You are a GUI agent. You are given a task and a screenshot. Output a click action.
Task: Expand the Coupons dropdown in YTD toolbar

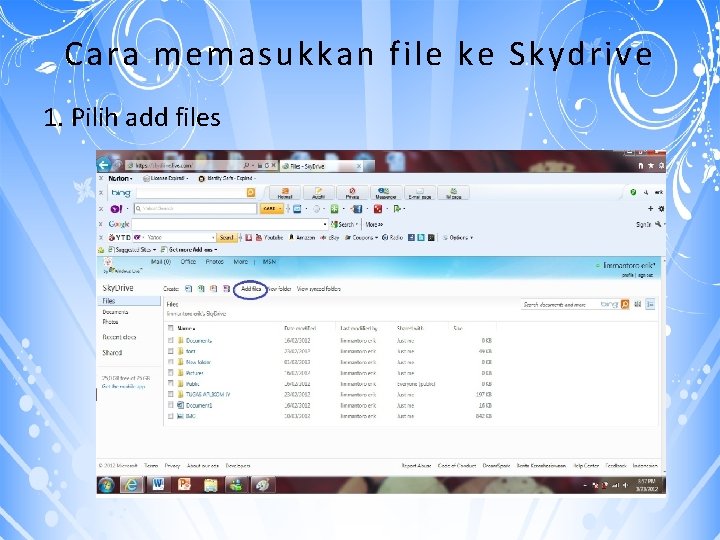point(376,237)
